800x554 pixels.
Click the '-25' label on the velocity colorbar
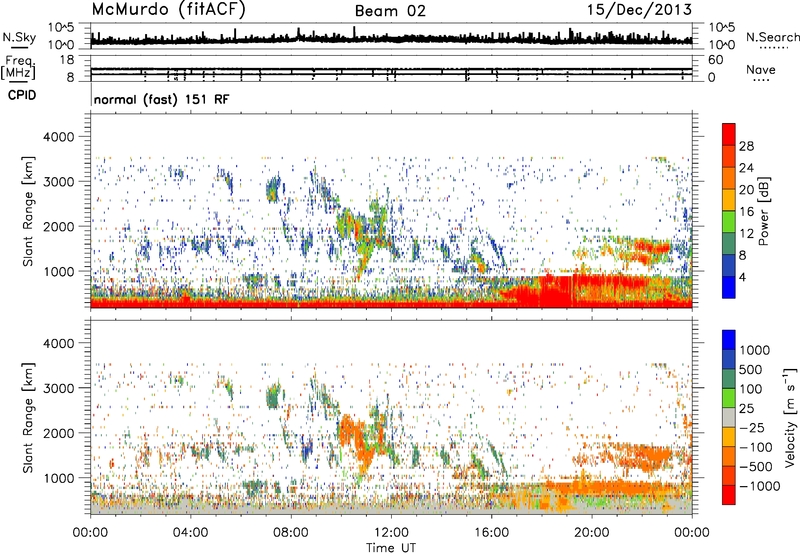pos(752,427)
